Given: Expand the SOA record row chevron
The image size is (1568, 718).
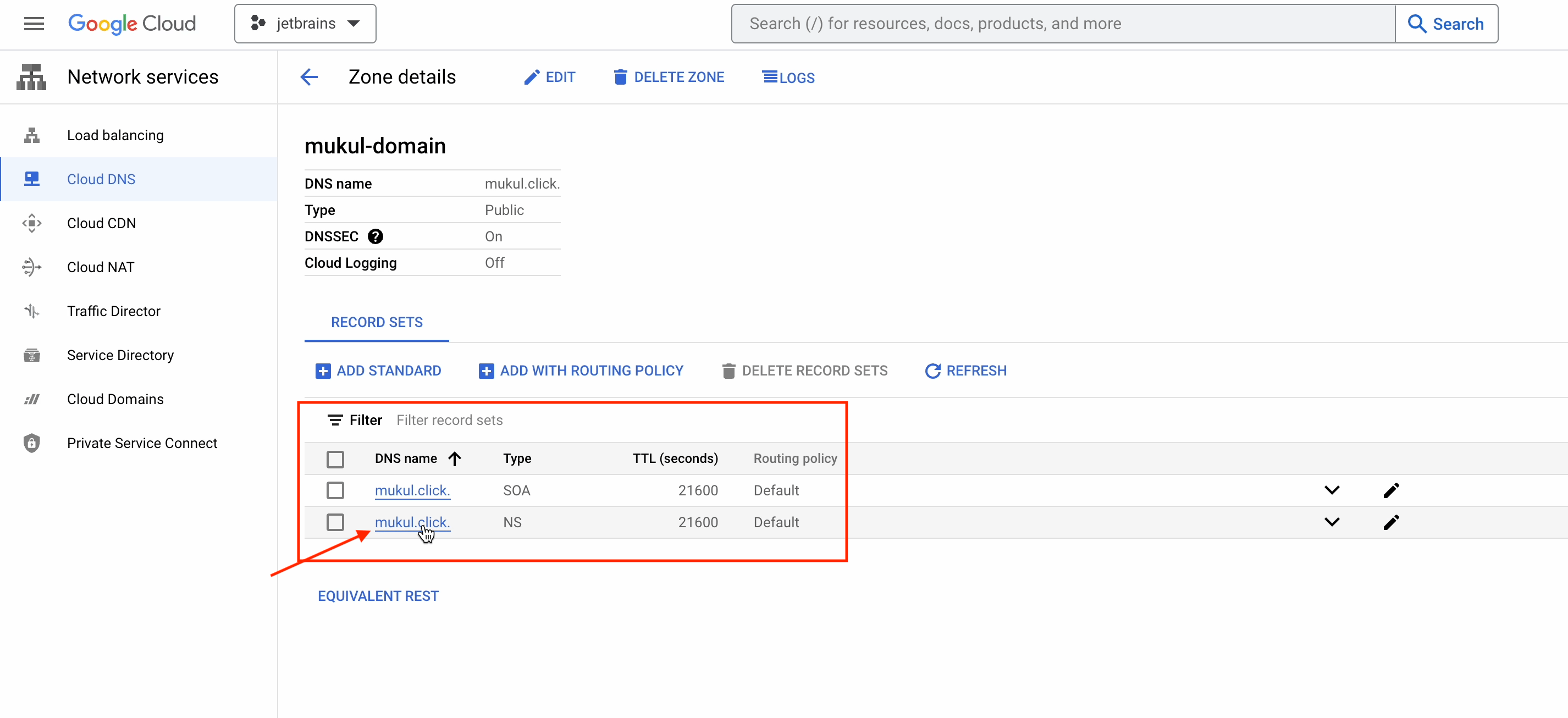Looking at the screenshot, I should tap(1332, 490).
